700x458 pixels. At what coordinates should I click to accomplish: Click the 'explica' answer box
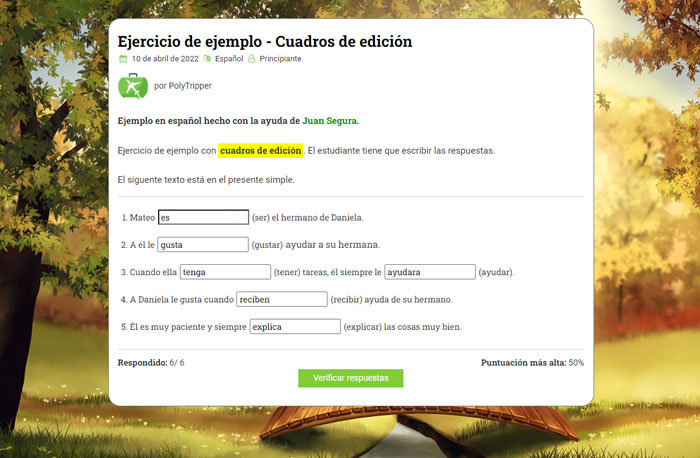[x=294, y=326]
